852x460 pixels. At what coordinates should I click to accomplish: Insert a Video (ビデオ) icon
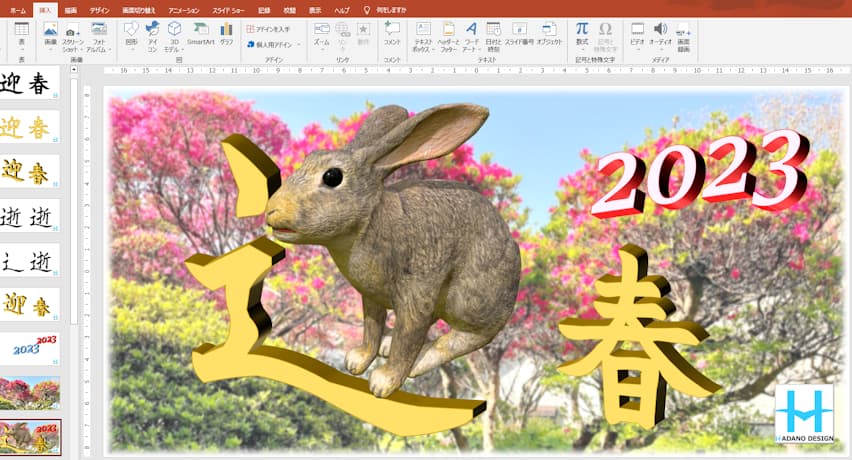click(637, 29)
